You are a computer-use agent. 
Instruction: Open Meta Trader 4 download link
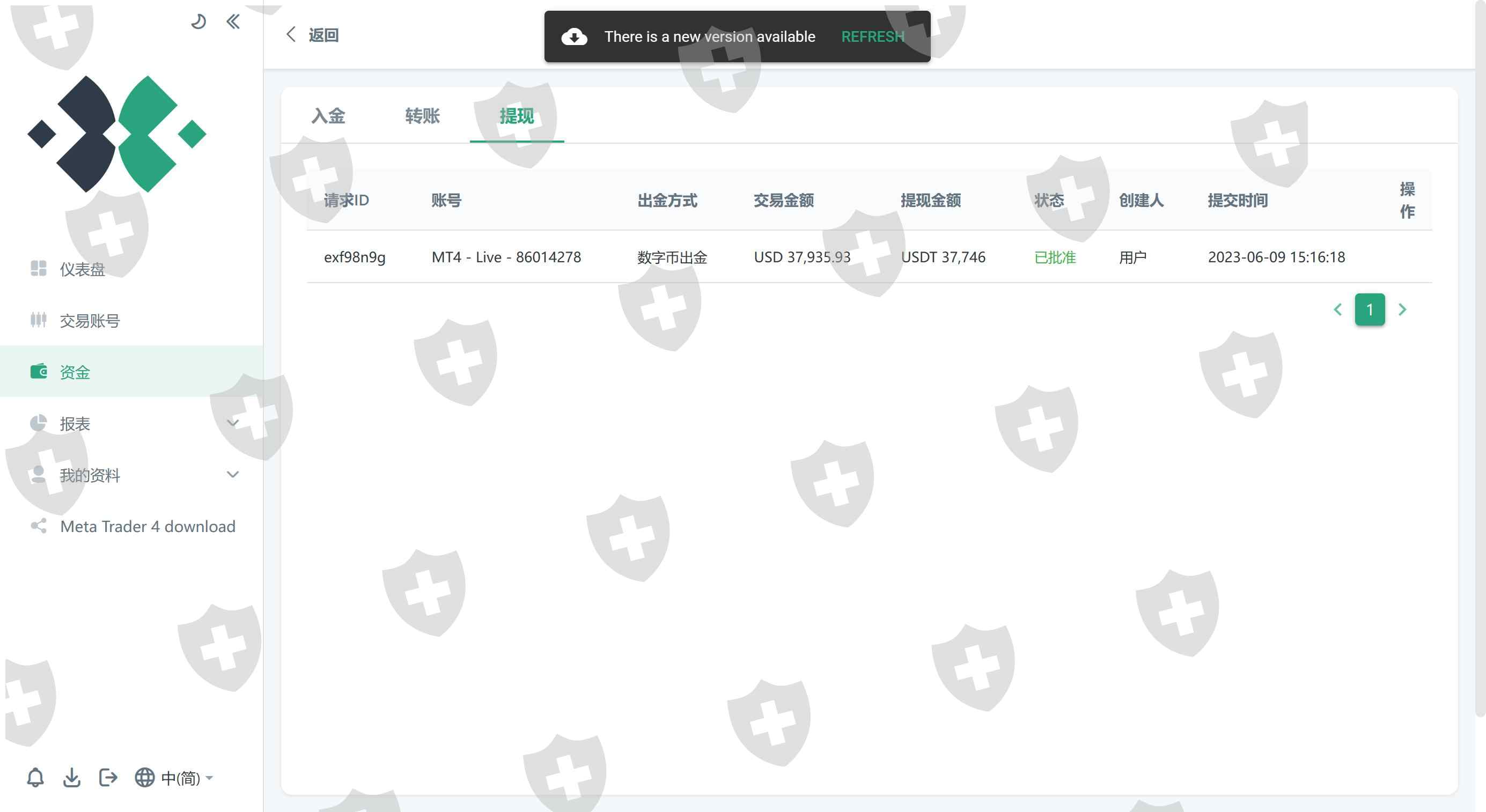(147, 526)
